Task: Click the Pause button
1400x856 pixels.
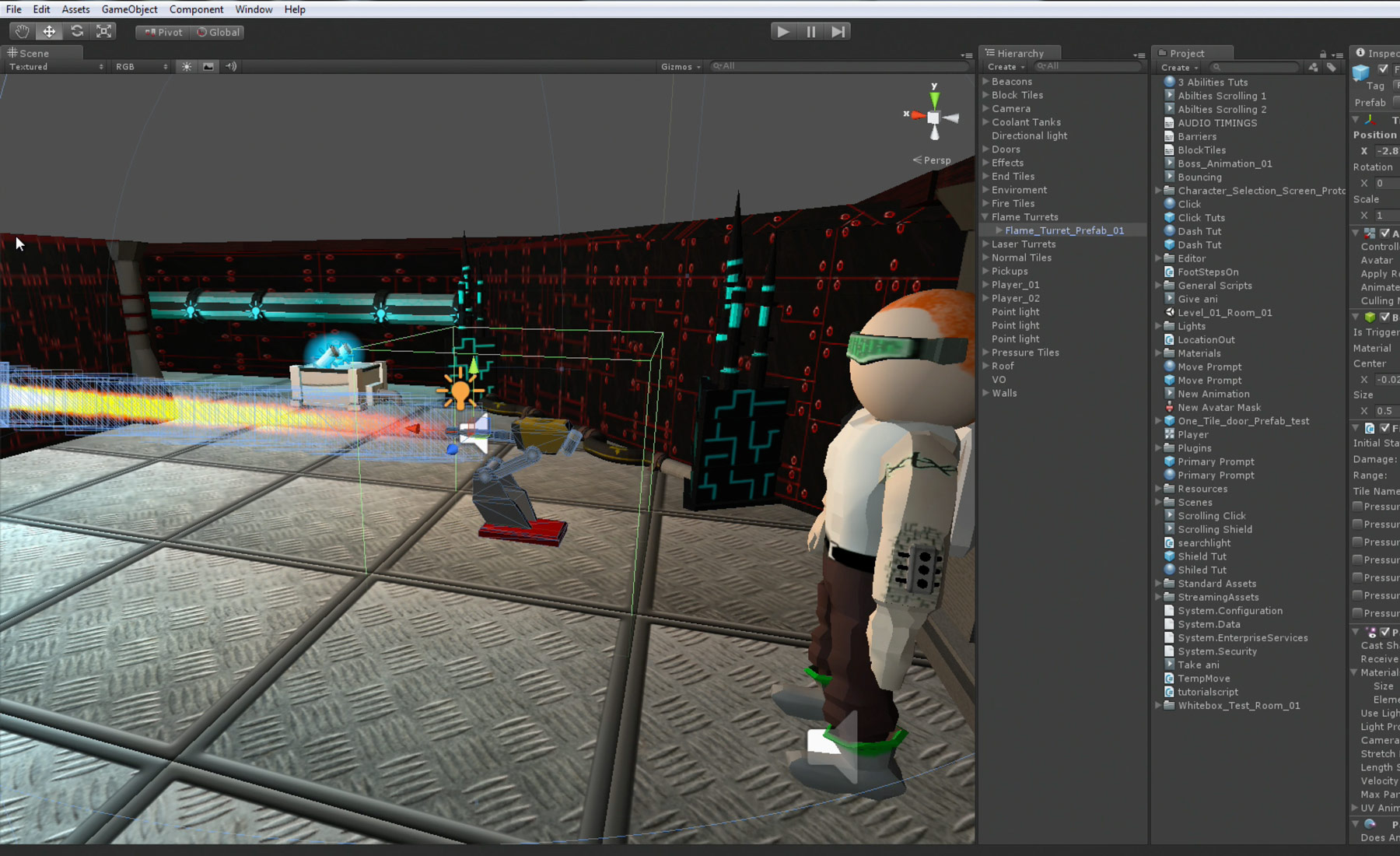Action: 810,32
